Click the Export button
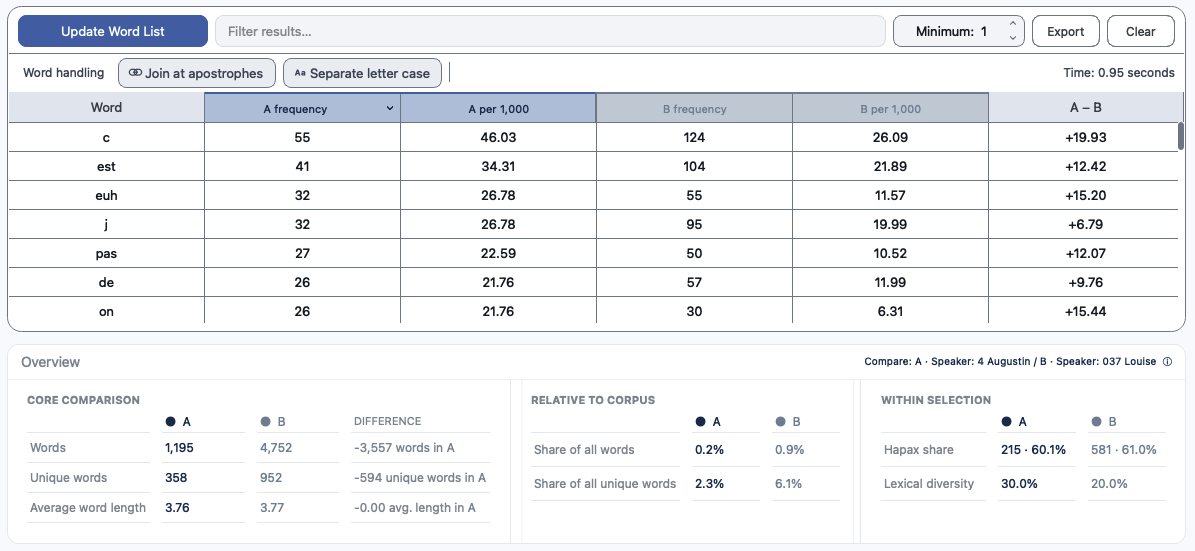Image resolution: width=1195 pixels, height=551 pixels. (1065, 31)
